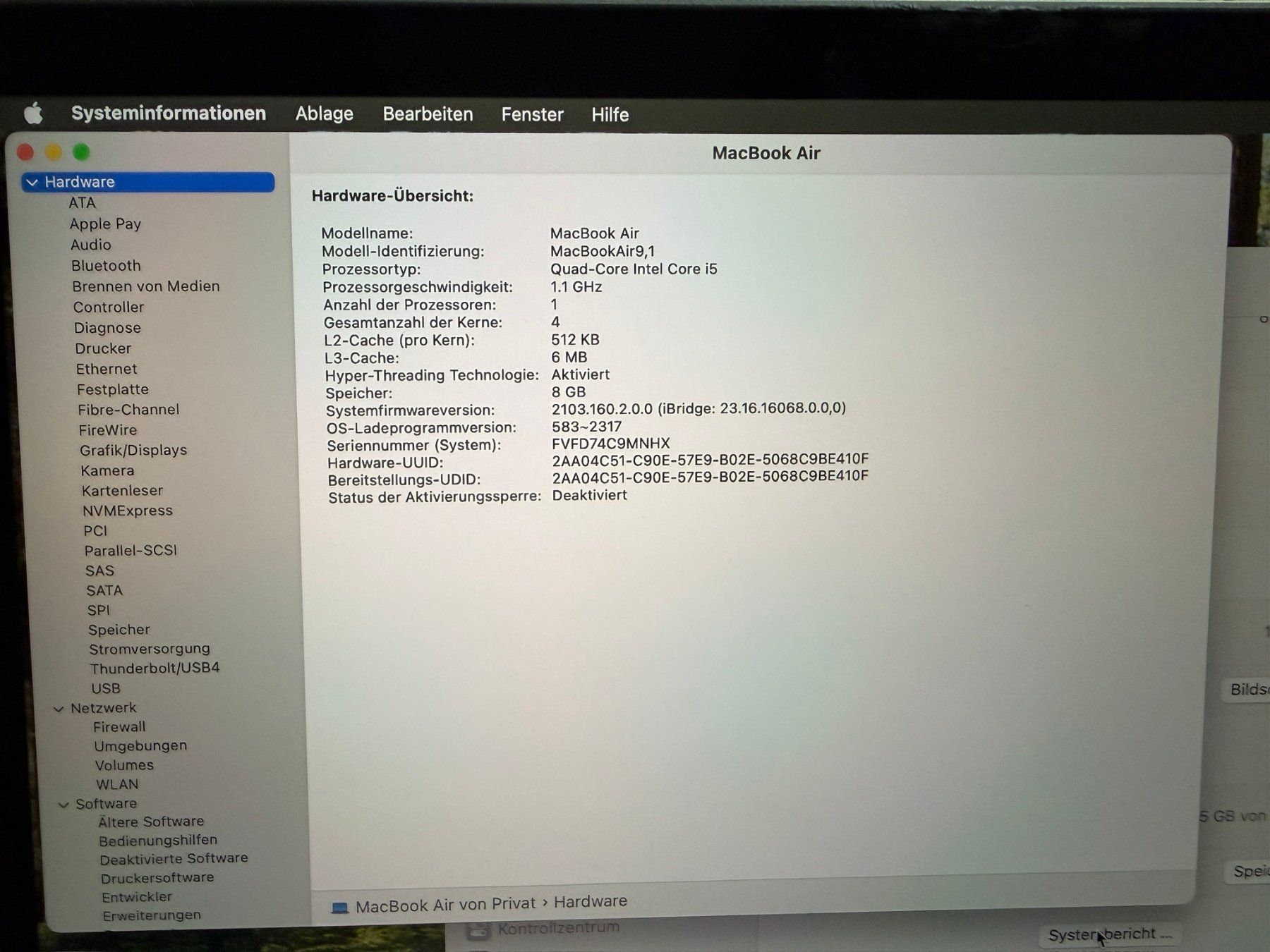This screenshot has width=1270, height=952.
Task: Click 'Hardware' in the path bar
Action: coord(591,902)
